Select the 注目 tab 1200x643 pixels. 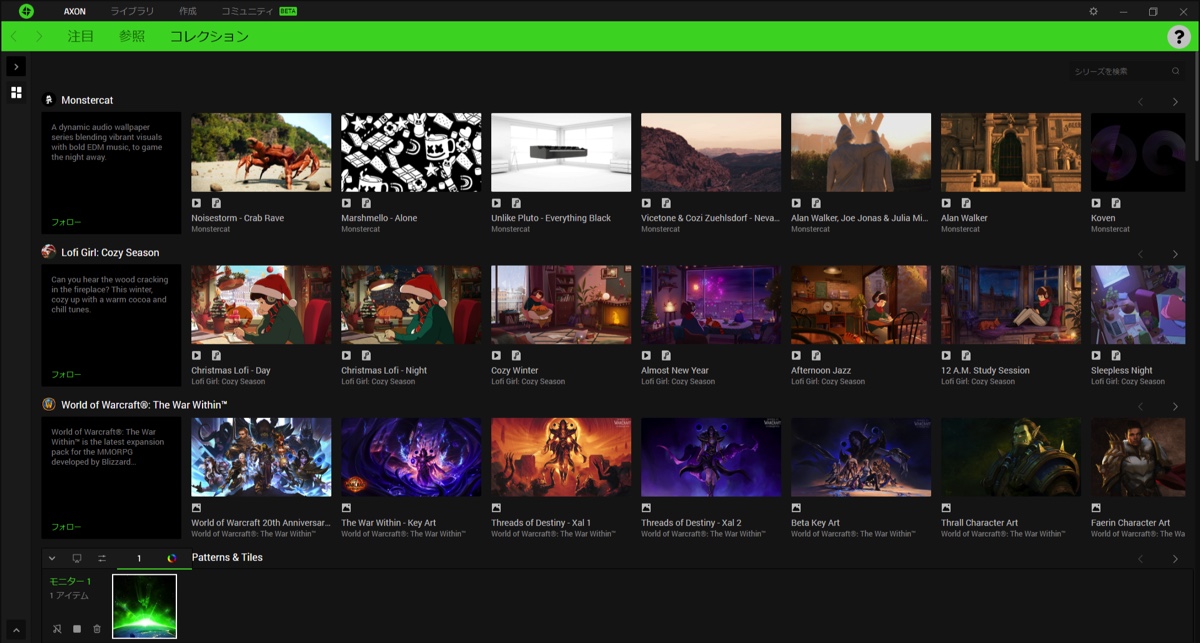(x=81, y=36)
